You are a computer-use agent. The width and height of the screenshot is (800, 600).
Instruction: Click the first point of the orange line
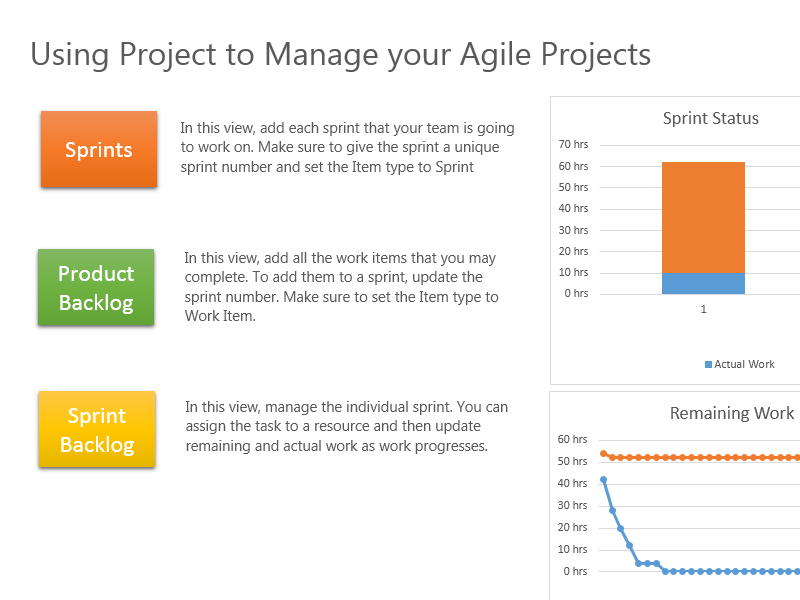tap(603, 453)
